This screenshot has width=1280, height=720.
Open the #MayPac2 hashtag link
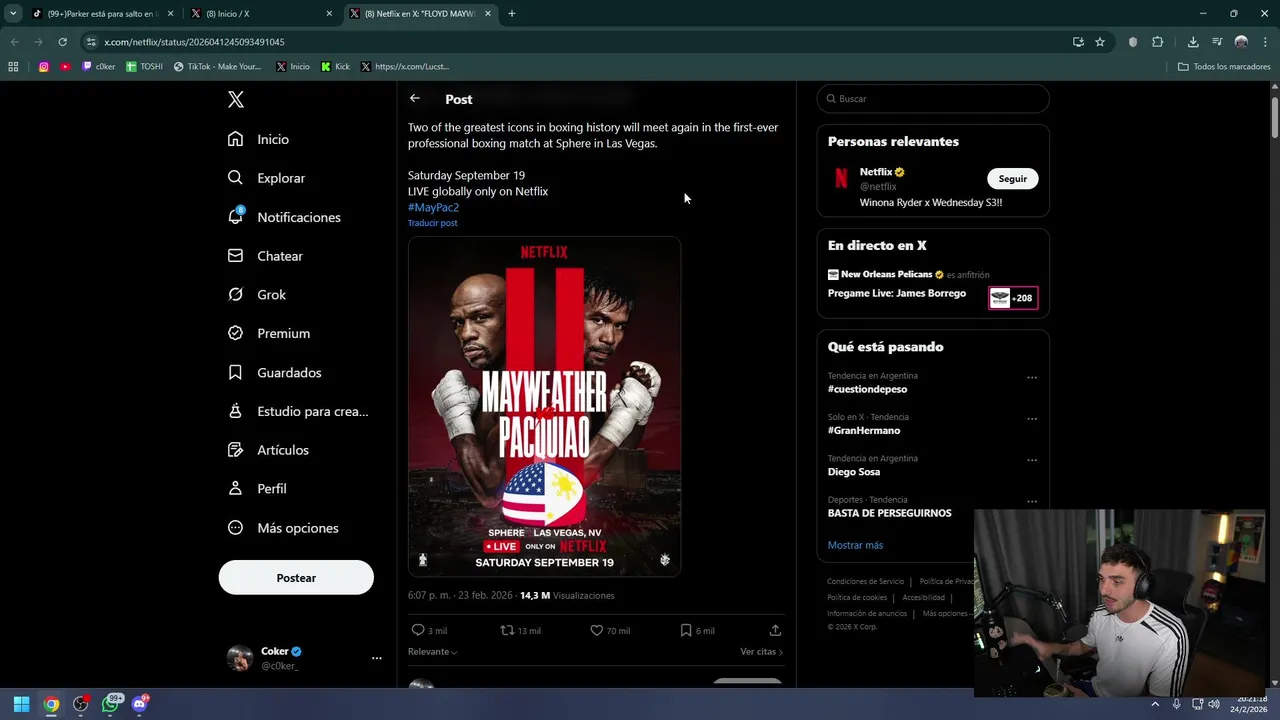(x=433, y=207)
